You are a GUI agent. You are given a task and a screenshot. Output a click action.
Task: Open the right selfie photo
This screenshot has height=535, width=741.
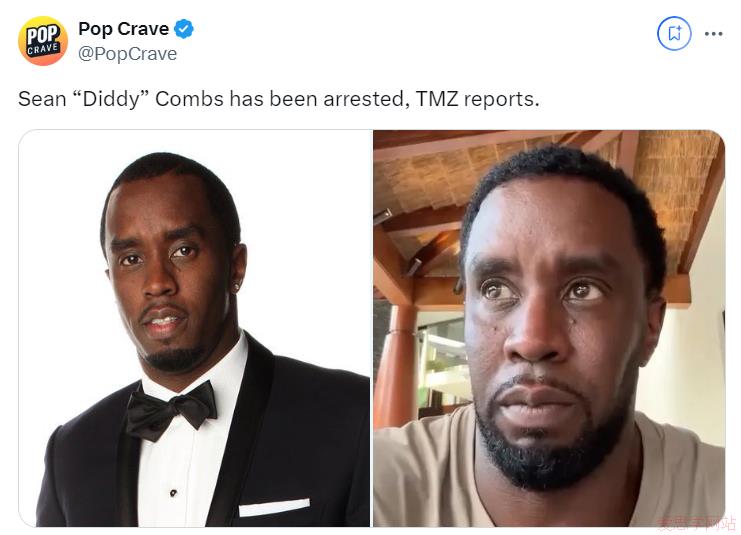pos(549,328)
